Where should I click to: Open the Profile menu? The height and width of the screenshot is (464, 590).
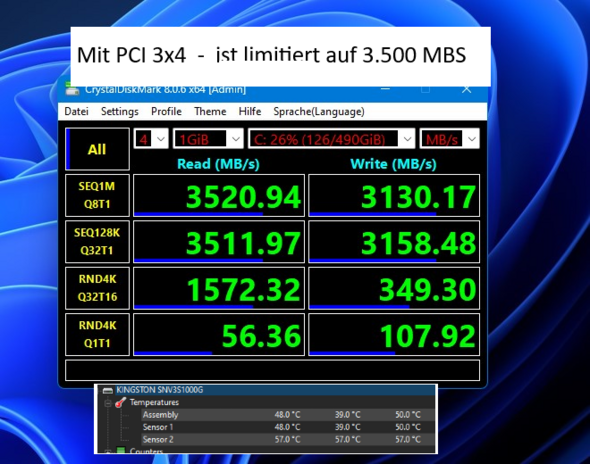click(166, 111)
